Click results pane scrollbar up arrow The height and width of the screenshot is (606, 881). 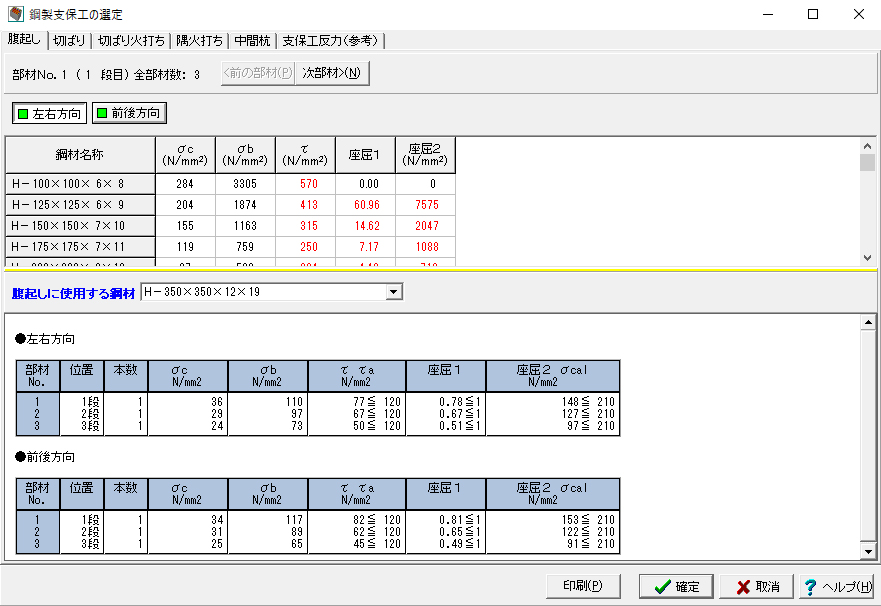(x=868, y=322)
